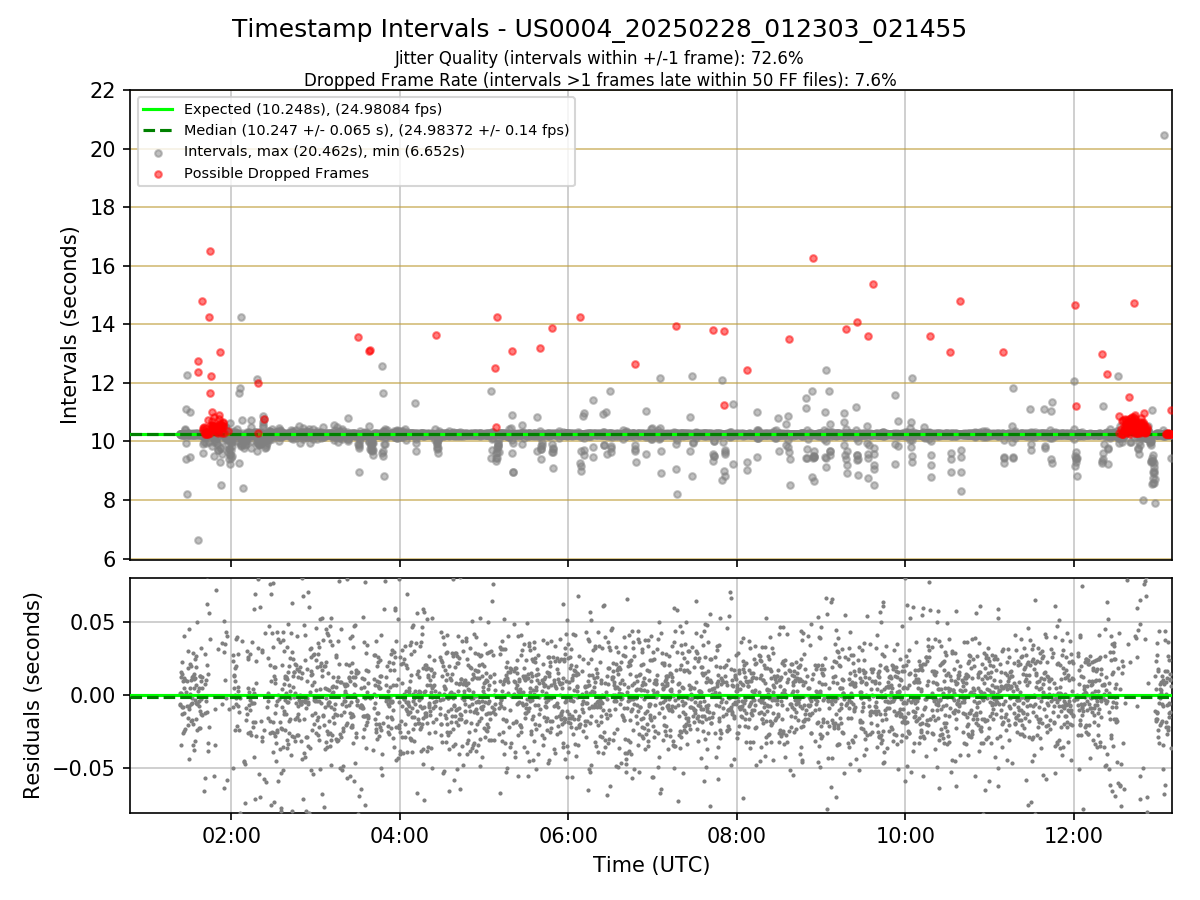Click the 14 tick on the intervals axis
The height and width of the screenshot is (900, 1200).
click(x=106, y=325)
